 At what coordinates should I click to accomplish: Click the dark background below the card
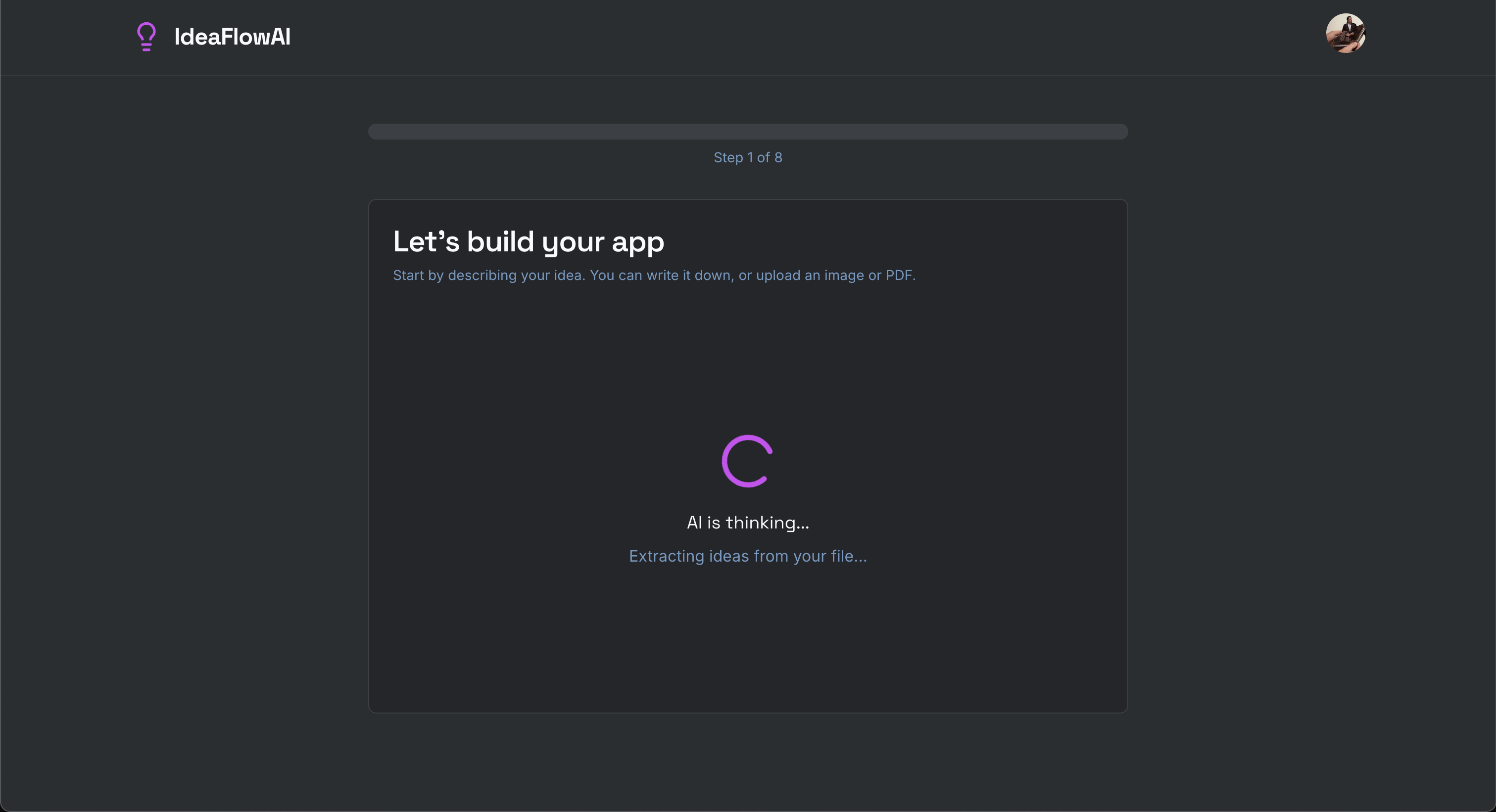[747, 761]
